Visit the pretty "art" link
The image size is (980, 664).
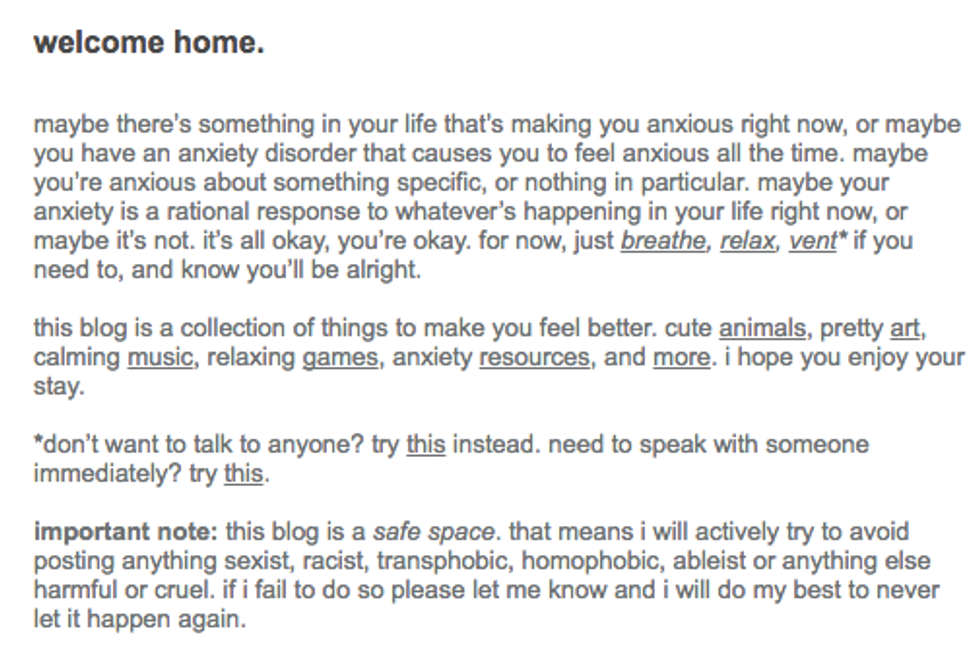(904, 328)
